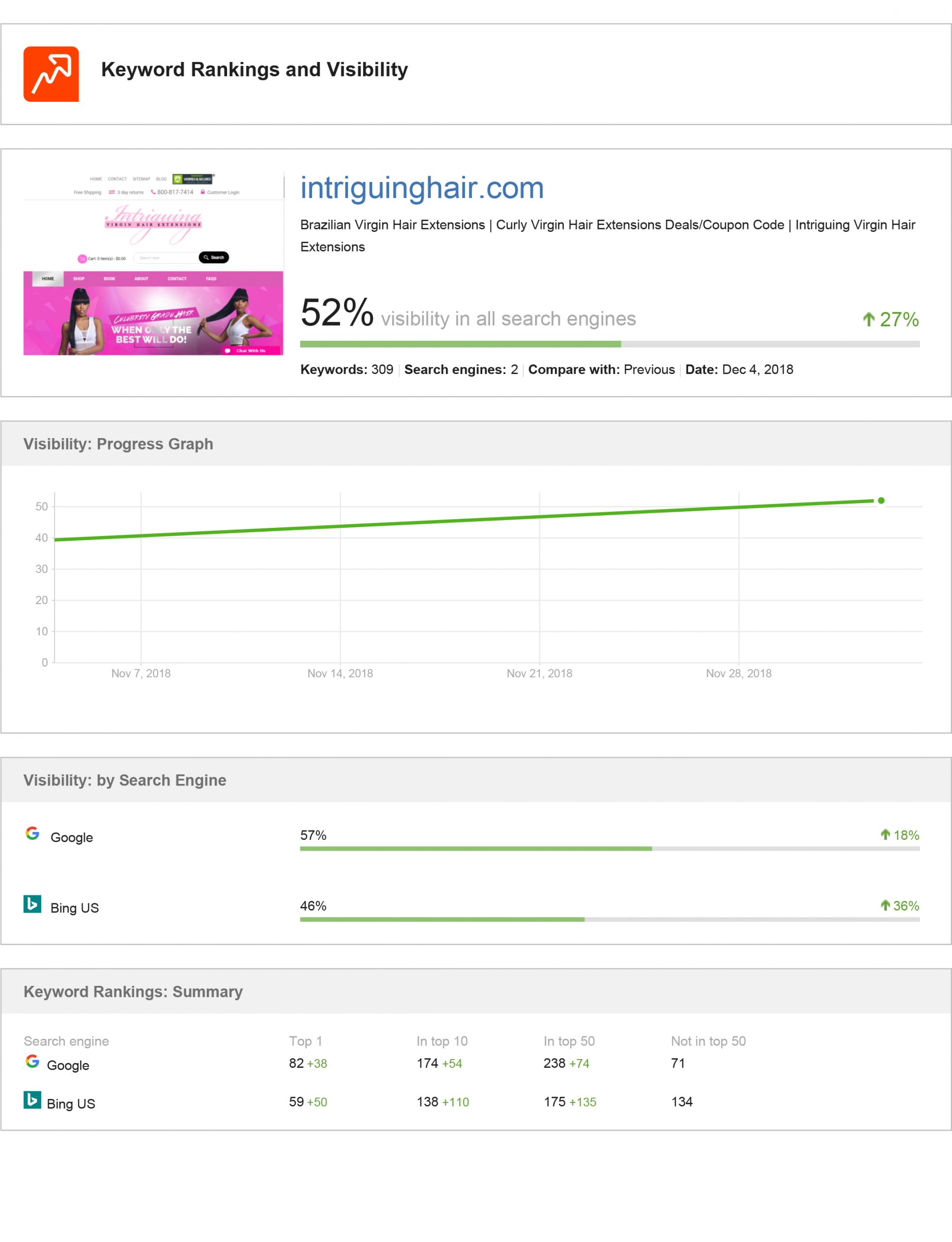The image size is (952, 1242).
Task: Click the orange rank tracker logo icon
Action: (51, 74)
